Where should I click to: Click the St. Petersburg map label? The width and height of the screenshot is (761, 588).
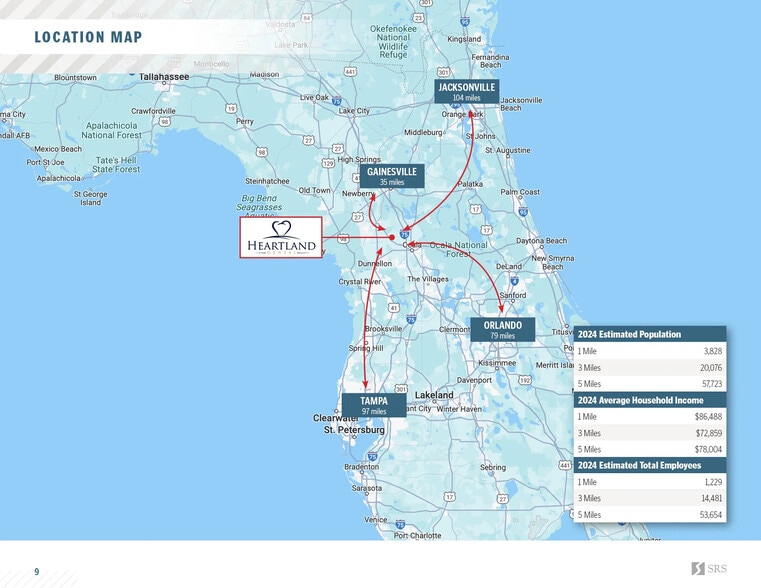coord(354,430)
